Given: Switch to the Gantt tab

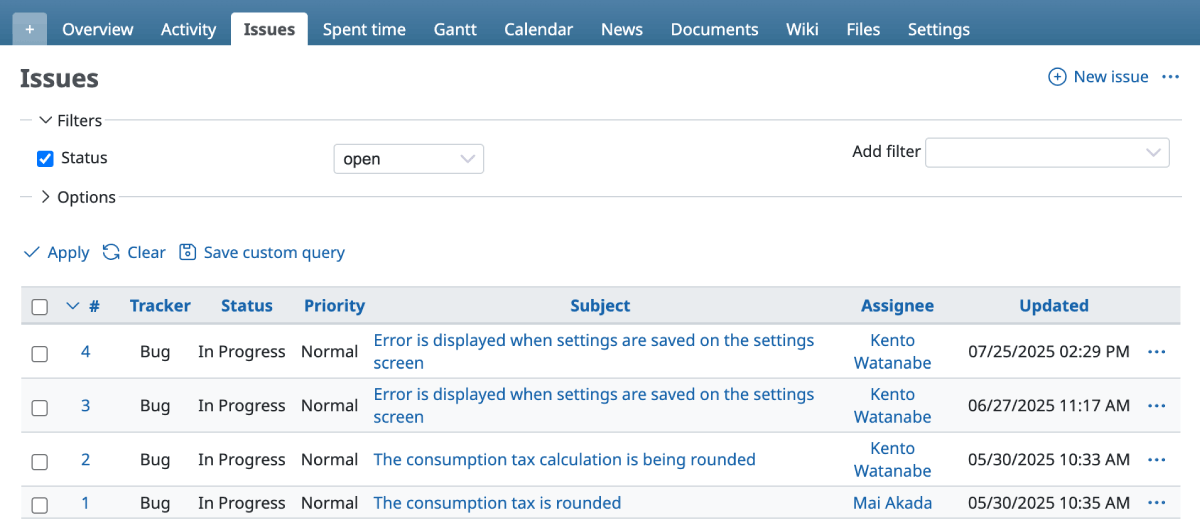Looking at the screenshot, I should coord(455,29).
